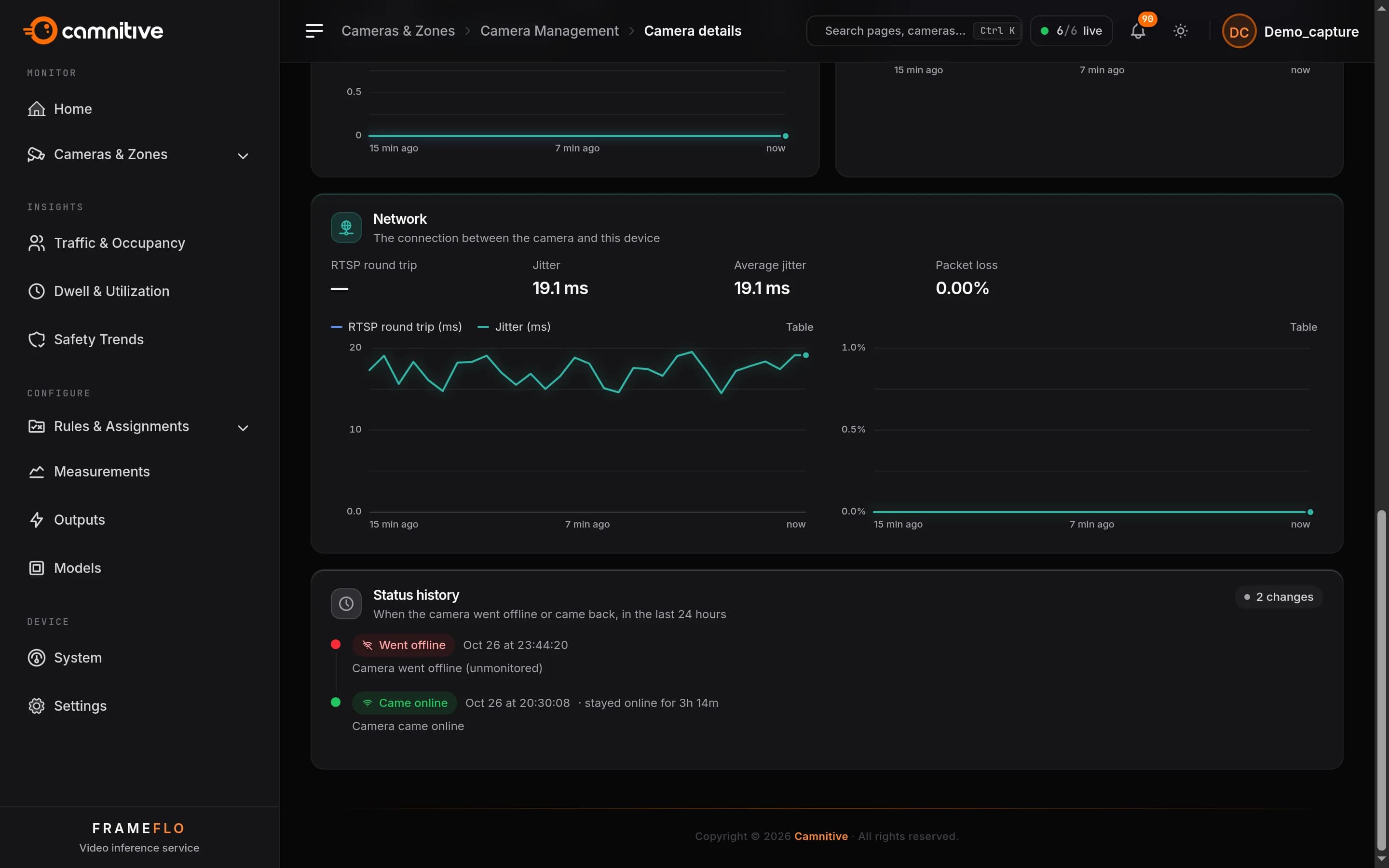Click the Traffic & Occupancy people icon
Screen dimensions: 1389x868
click(x=37, y=243)
